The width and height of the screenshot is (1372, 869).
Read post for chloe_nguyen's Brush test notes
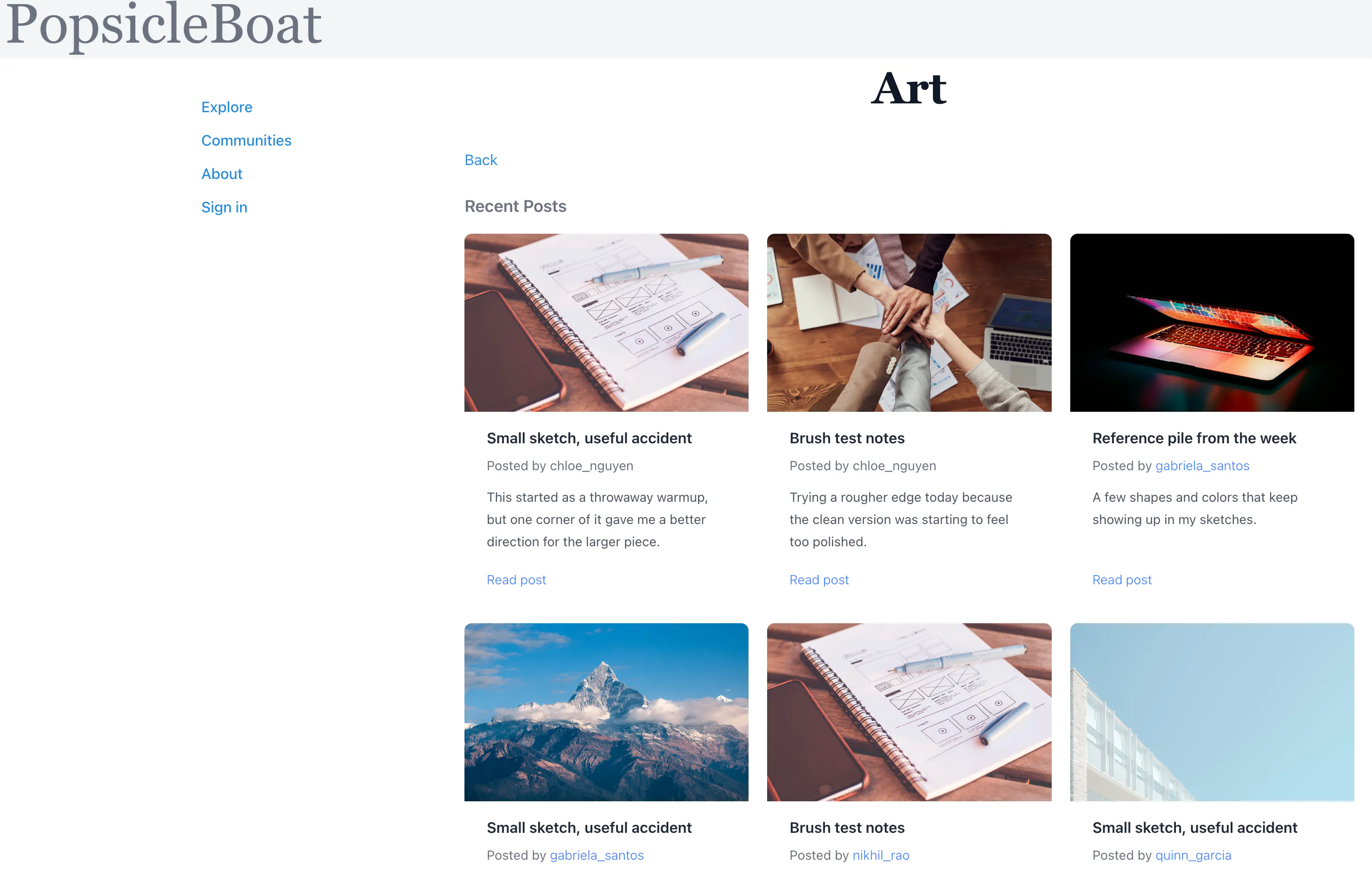[x=819, y=580]
